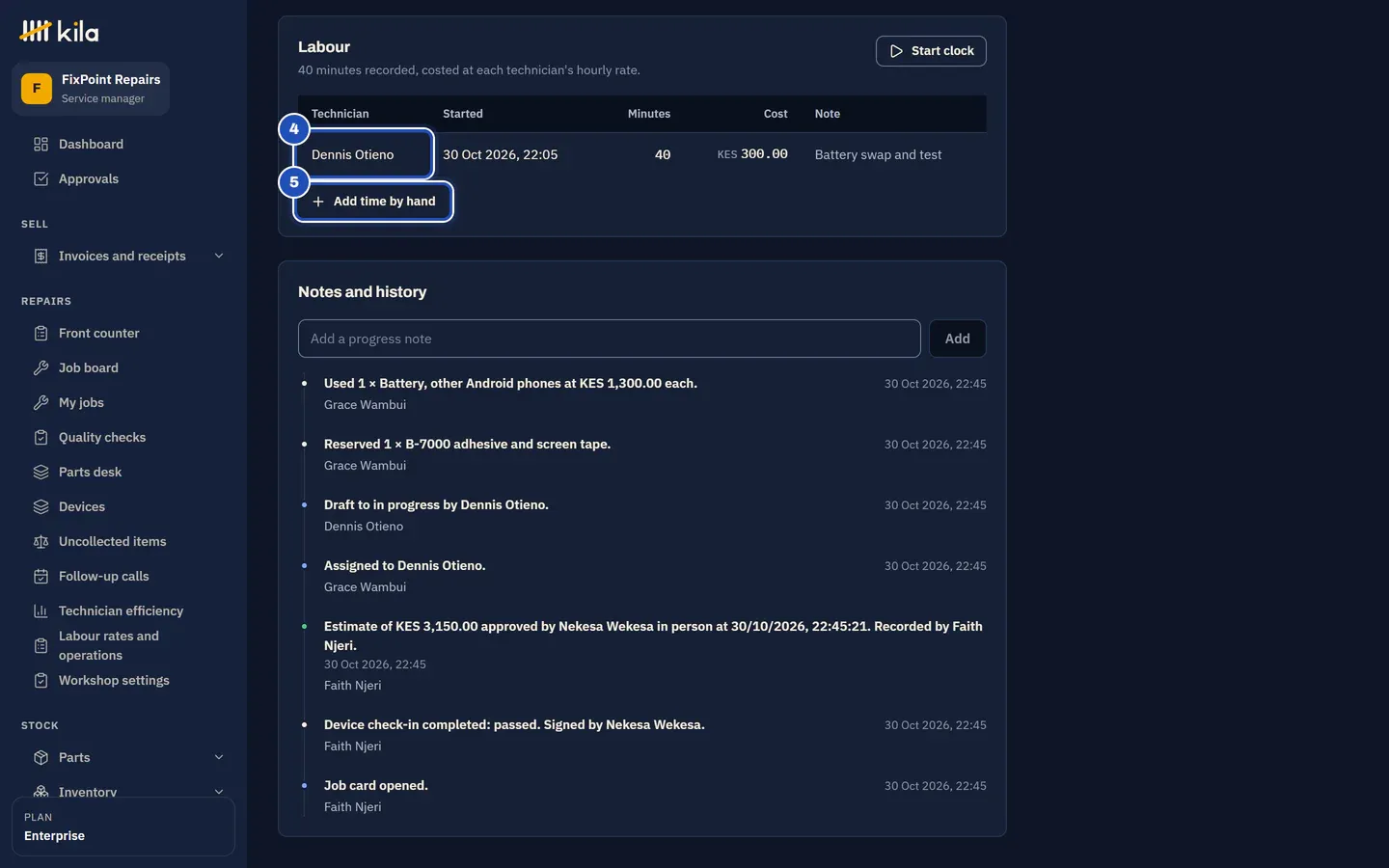Click Add time by hand button
The image size is (1389, 868).
[373, 202]
